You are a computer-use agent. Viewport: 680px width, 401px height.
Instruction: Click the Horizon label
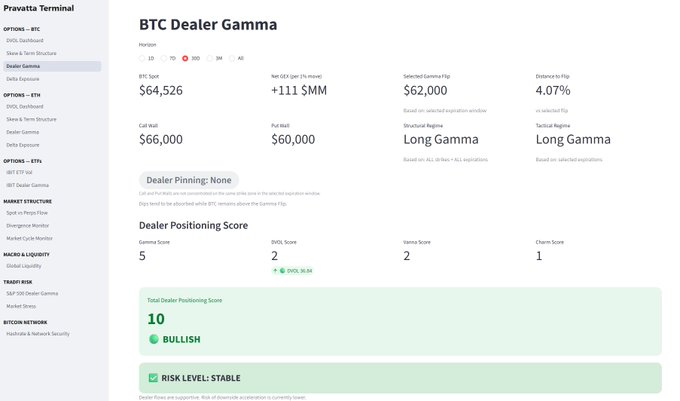coord(147,45)
